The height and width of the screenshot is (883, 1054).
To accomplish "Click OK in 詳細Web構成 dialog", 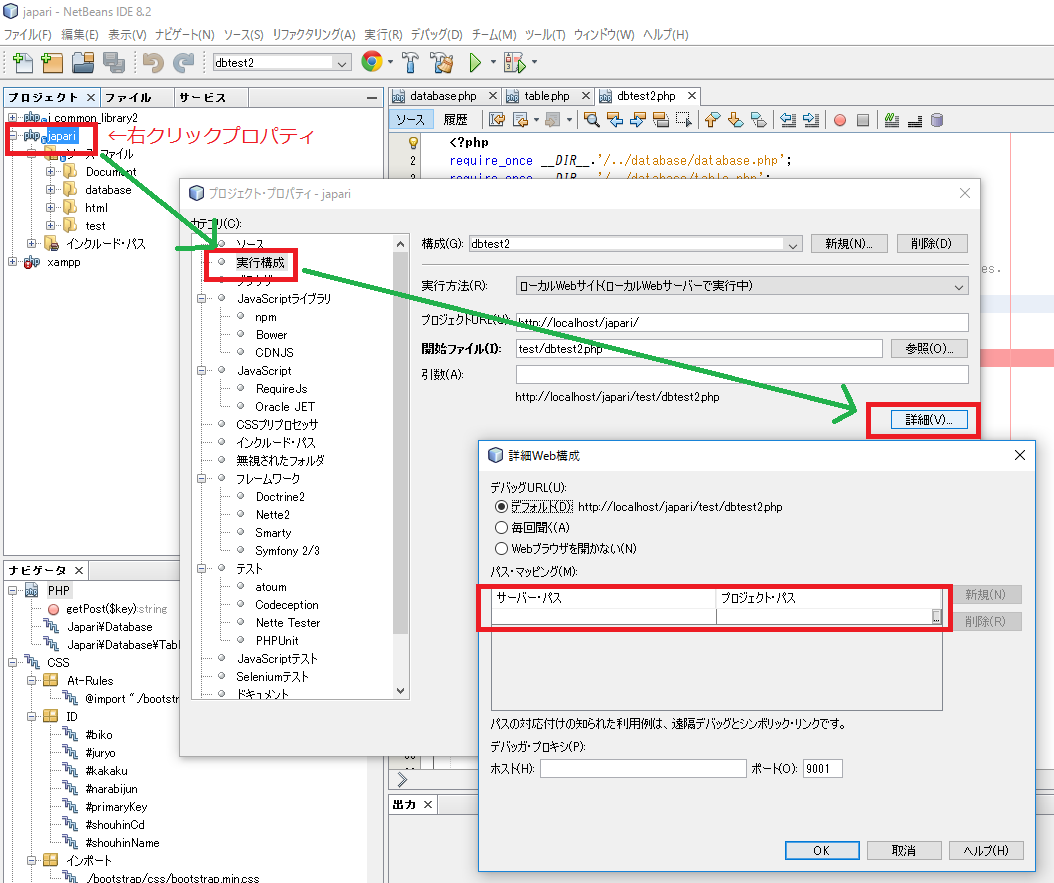I will point(822,850).
